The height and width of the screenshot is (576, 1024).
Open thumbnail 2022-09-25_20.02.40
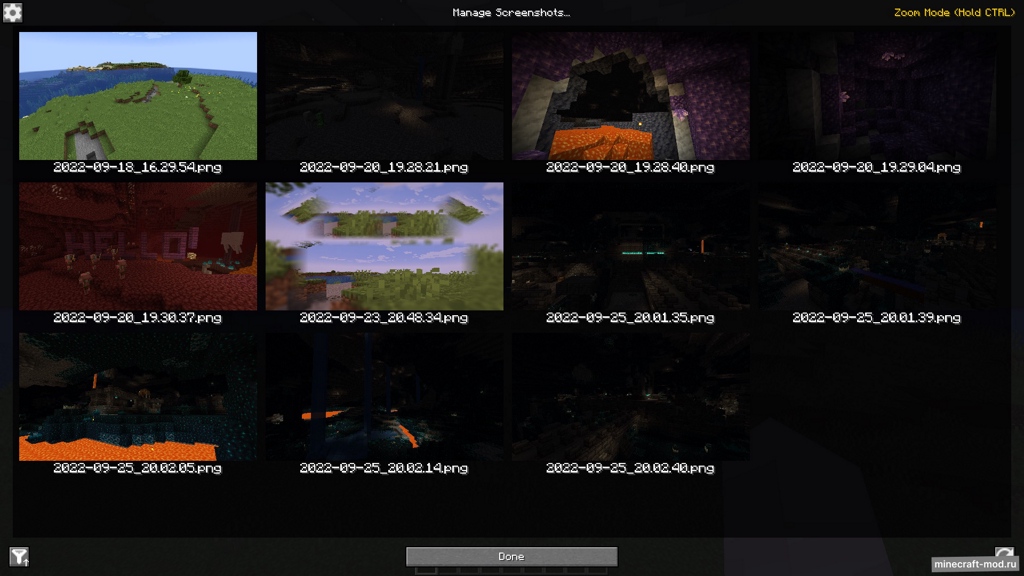tap(631, 397)
